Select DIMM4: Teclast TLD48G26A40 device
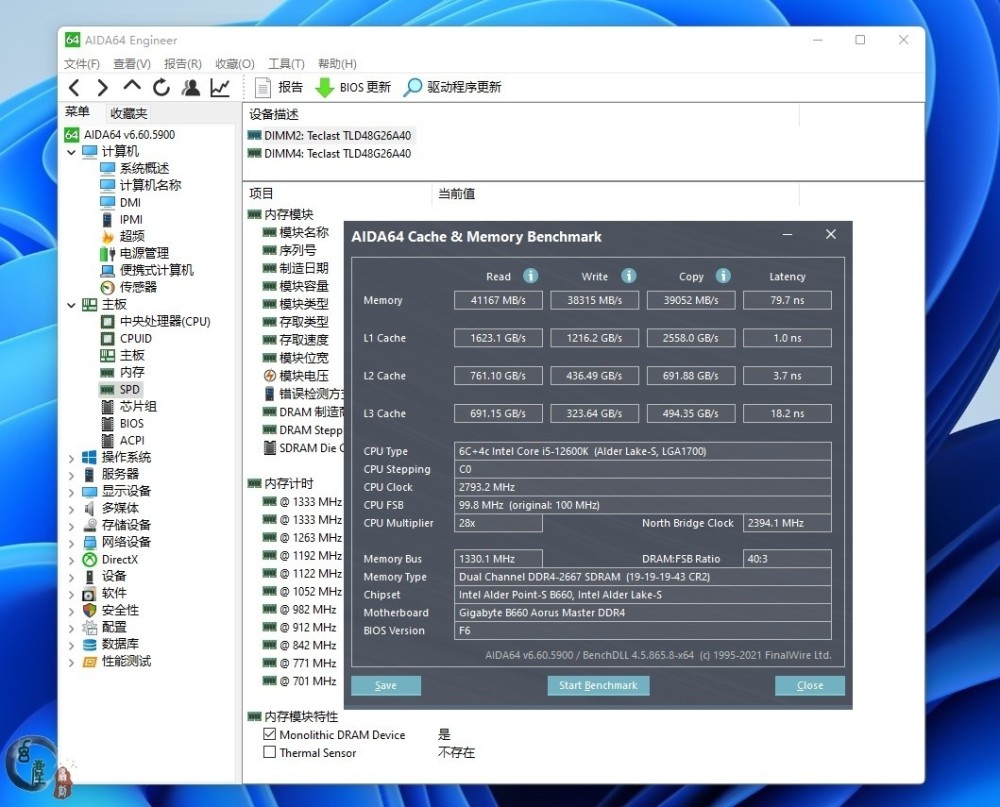 337,154
